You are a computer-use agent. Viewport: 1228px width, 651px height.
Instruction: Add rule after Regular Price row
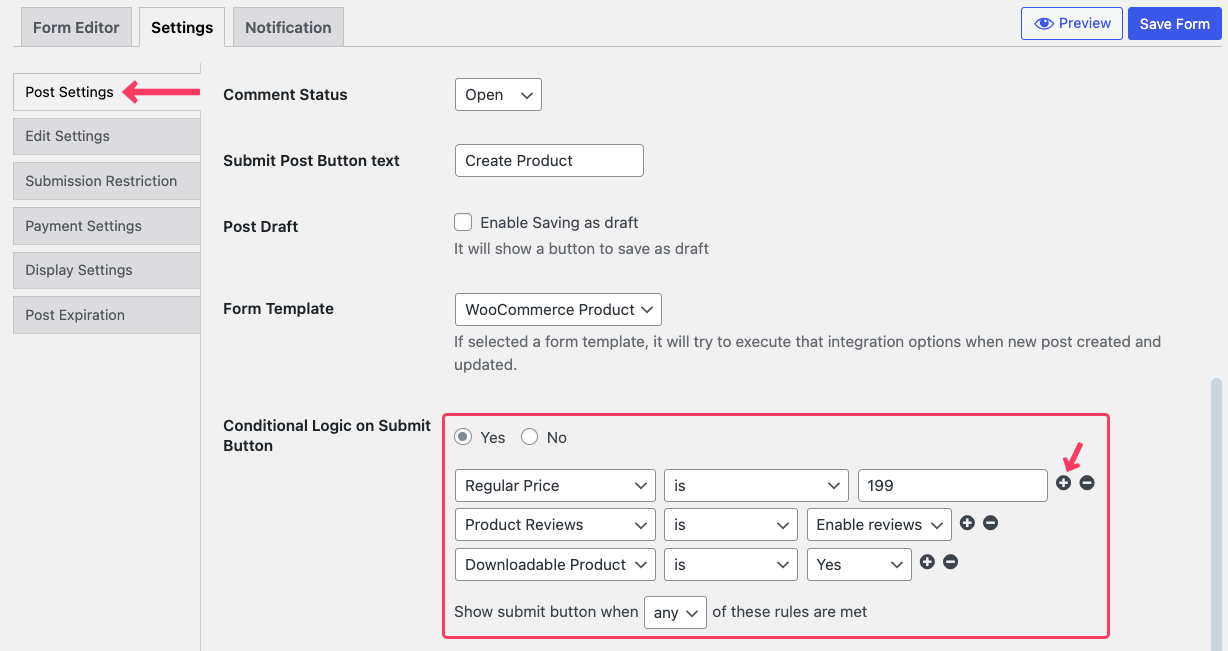point(1063,483)
